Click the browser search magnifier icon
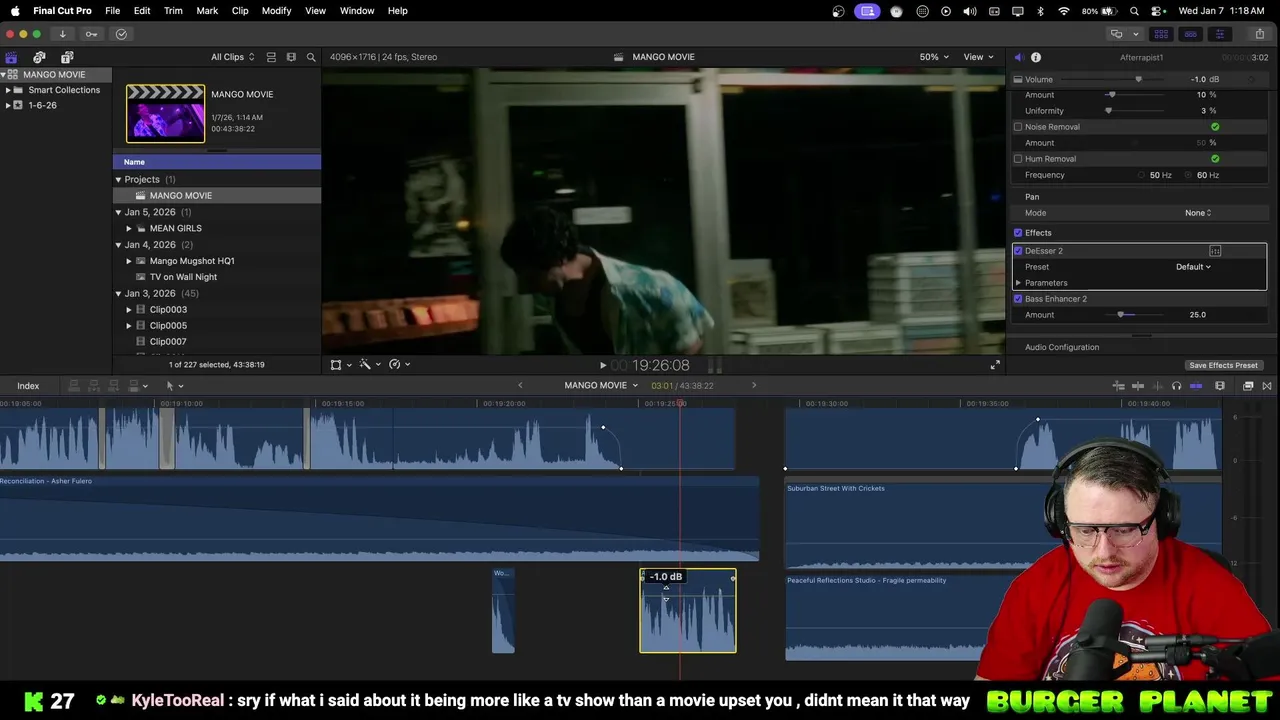This screenshot has height=720, width=1280. (x=311, y=57)
